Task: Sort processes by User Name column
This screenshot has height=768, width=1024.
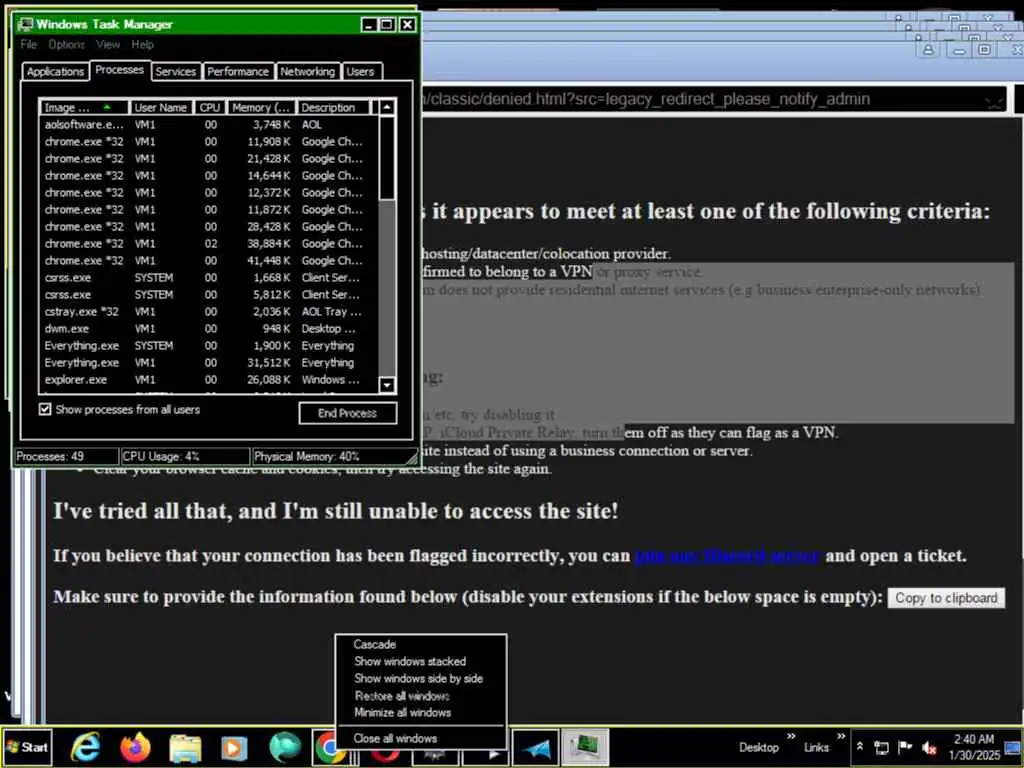Action: point(161,108)
